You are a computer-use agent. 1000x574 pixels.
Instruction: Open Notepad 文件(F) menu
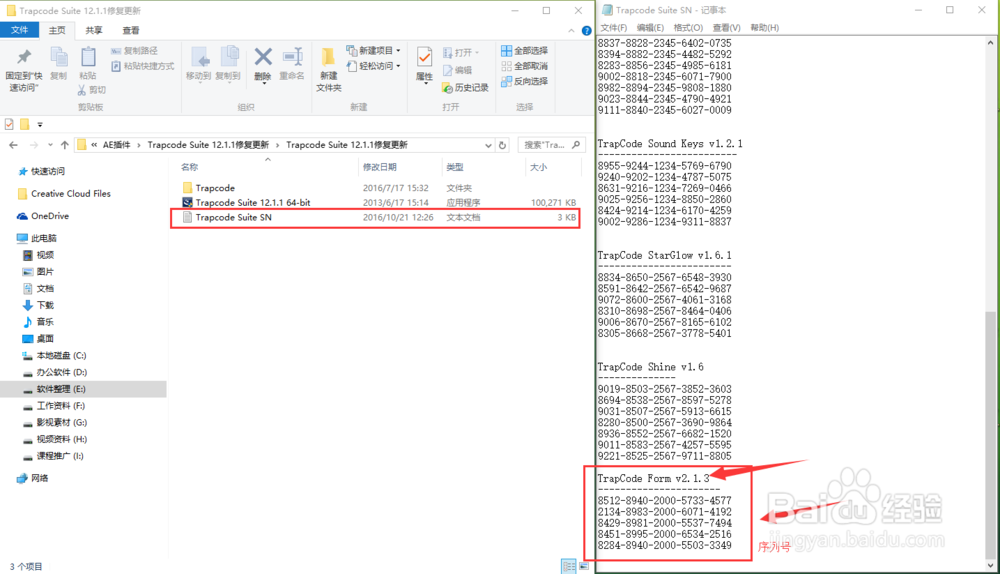point(614,27)
